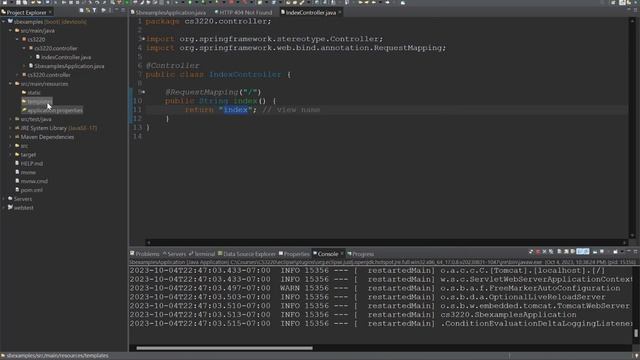Viewport: 640px width, 360px height.
Task: Fold the import block at line 3
Action: [143, 39]
